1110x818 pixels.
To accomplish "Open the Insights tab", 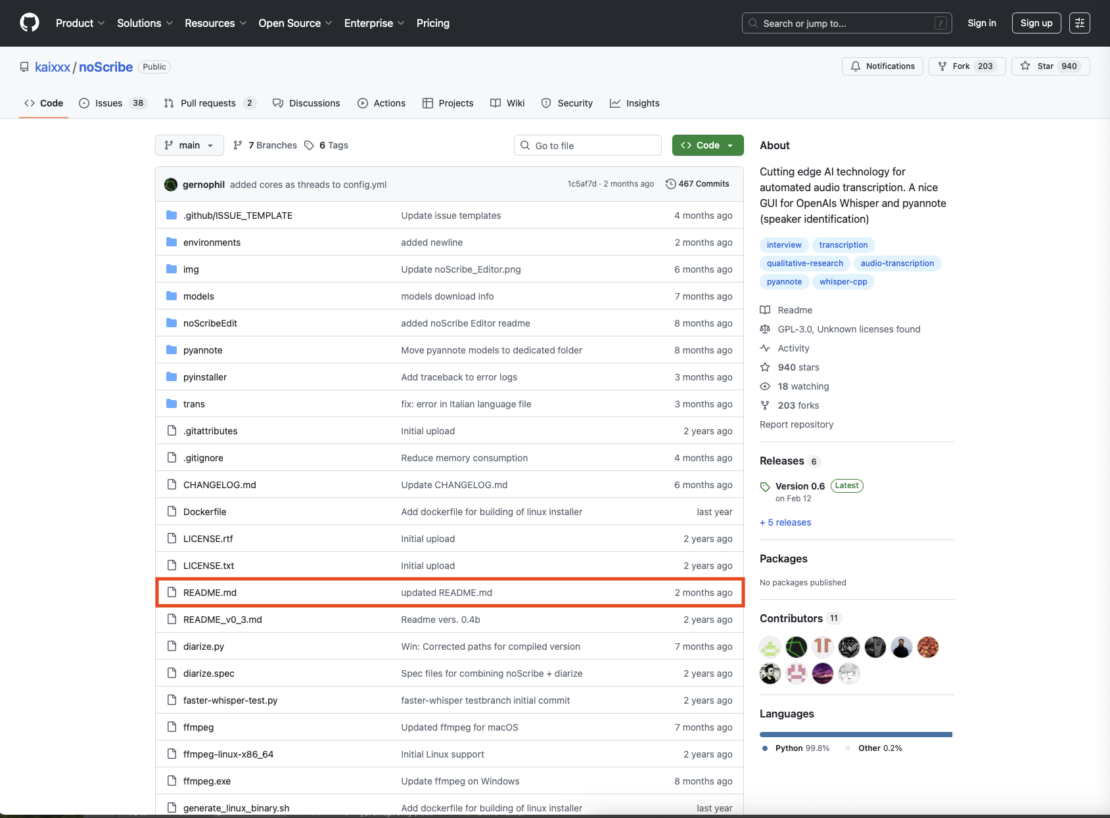I will coord(634,103).
